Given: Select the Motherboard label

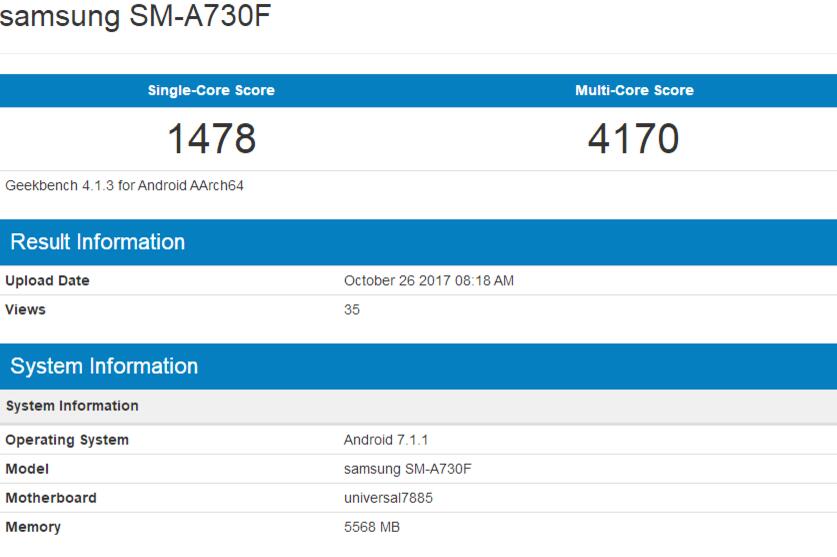Looking at the screenshot, I should pyautogui.click(x=51, y=498).
